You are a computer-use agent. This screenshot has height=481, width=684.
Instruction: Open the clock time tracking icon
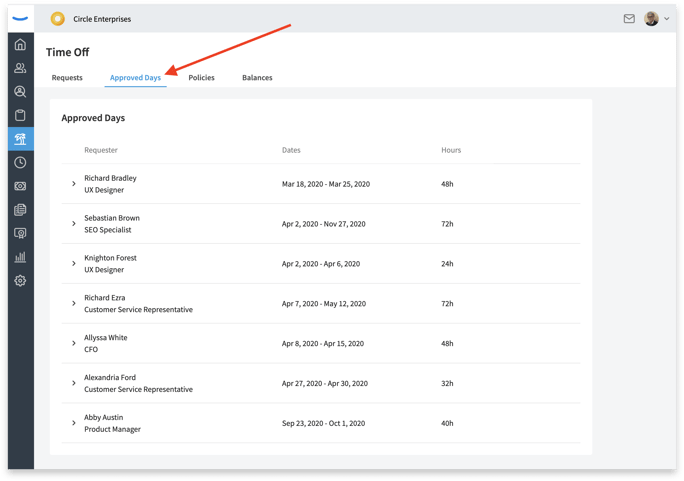[20, 162]
